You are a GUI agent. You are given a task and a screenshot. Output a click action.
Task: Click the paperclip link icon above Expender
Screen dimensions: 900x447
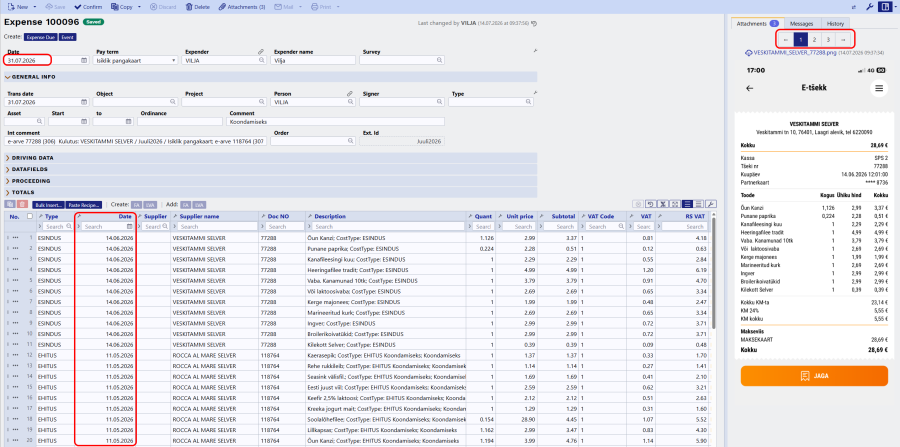pyautogui.click(x=261, y=51)
